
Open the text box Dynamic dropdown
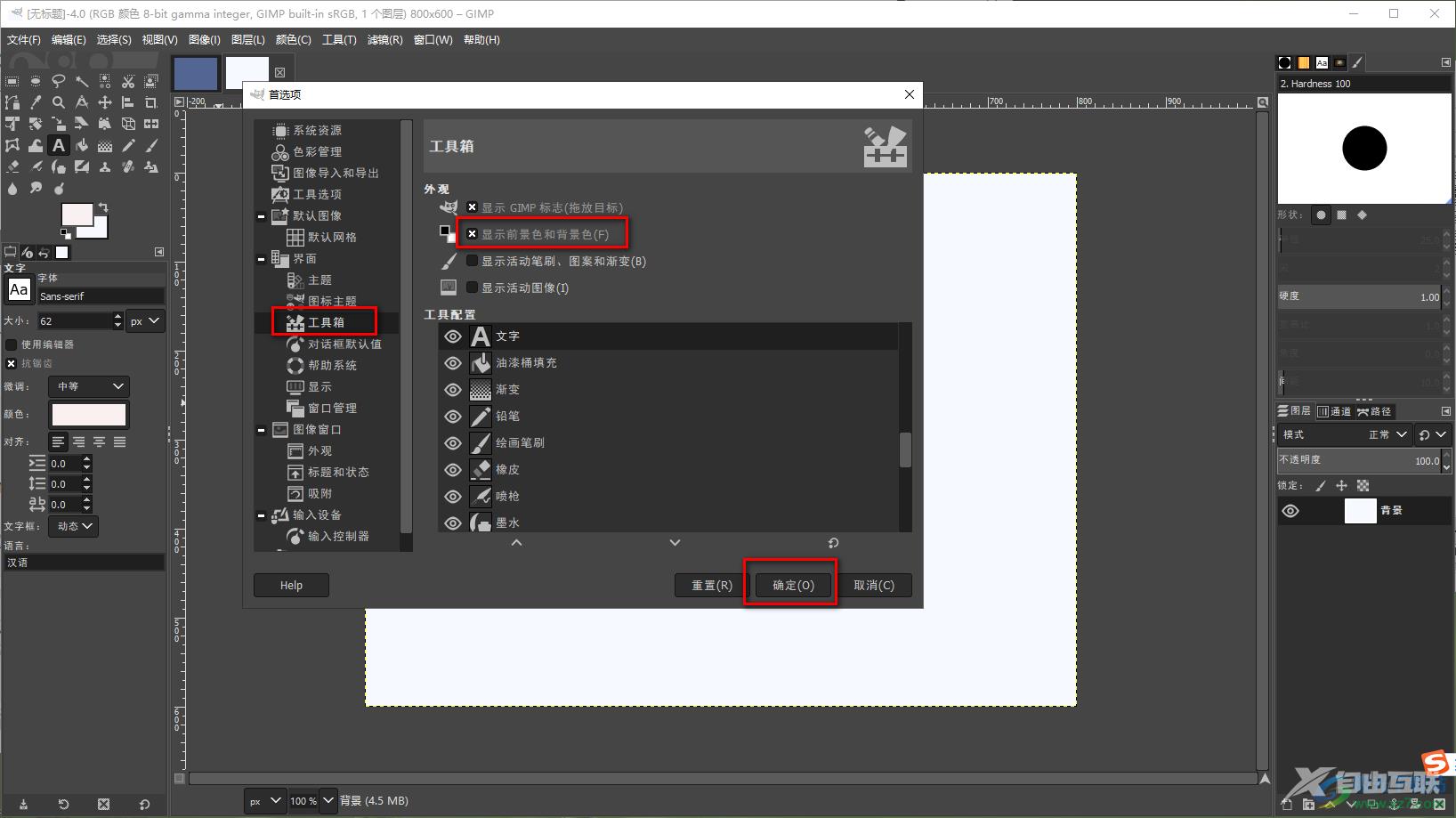pos(73,526)
